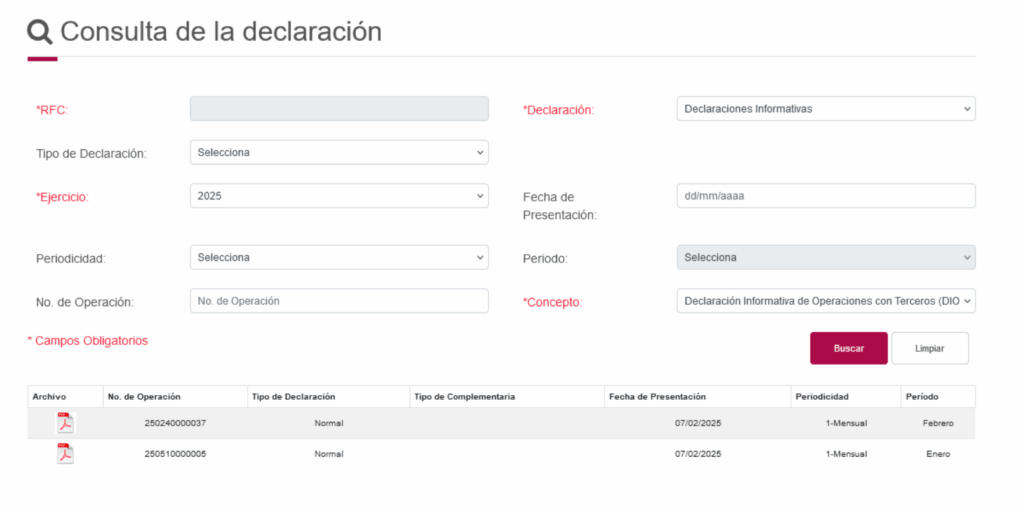Expand the Declaración dropdown
The image size is (1024, 512).
[825, 109]
